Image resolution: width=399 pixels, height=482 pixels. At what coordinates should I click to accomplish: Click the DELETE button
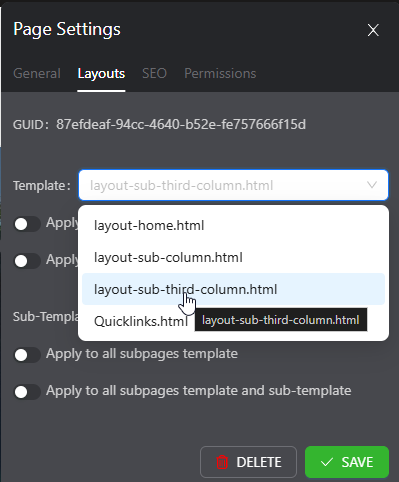tap(248, 462)
